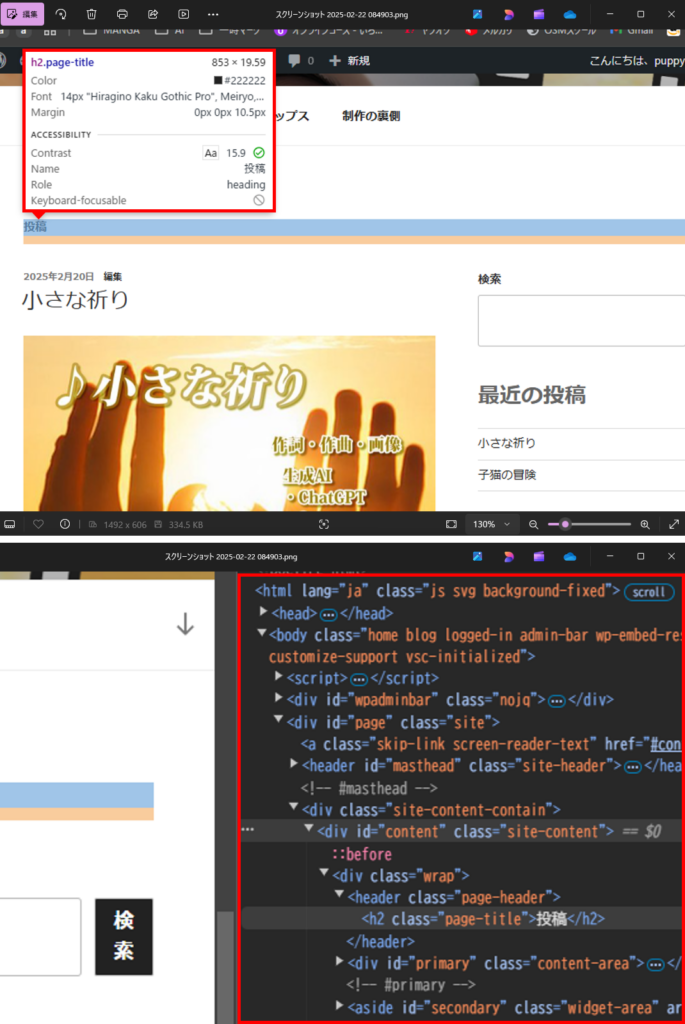Click the zoom out magnifier icon

pos(534,524)
